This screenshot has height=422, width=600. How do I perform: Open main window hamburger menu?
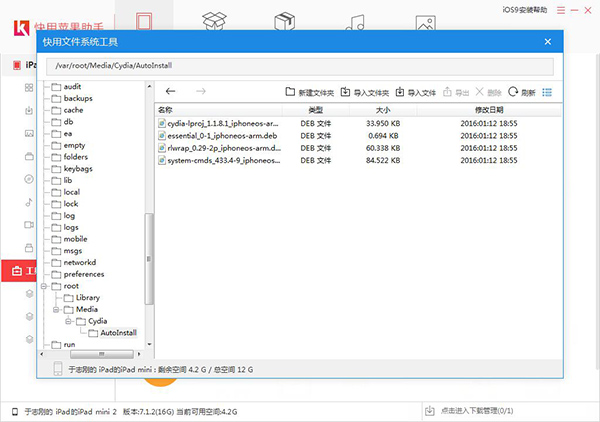(561, 10)
